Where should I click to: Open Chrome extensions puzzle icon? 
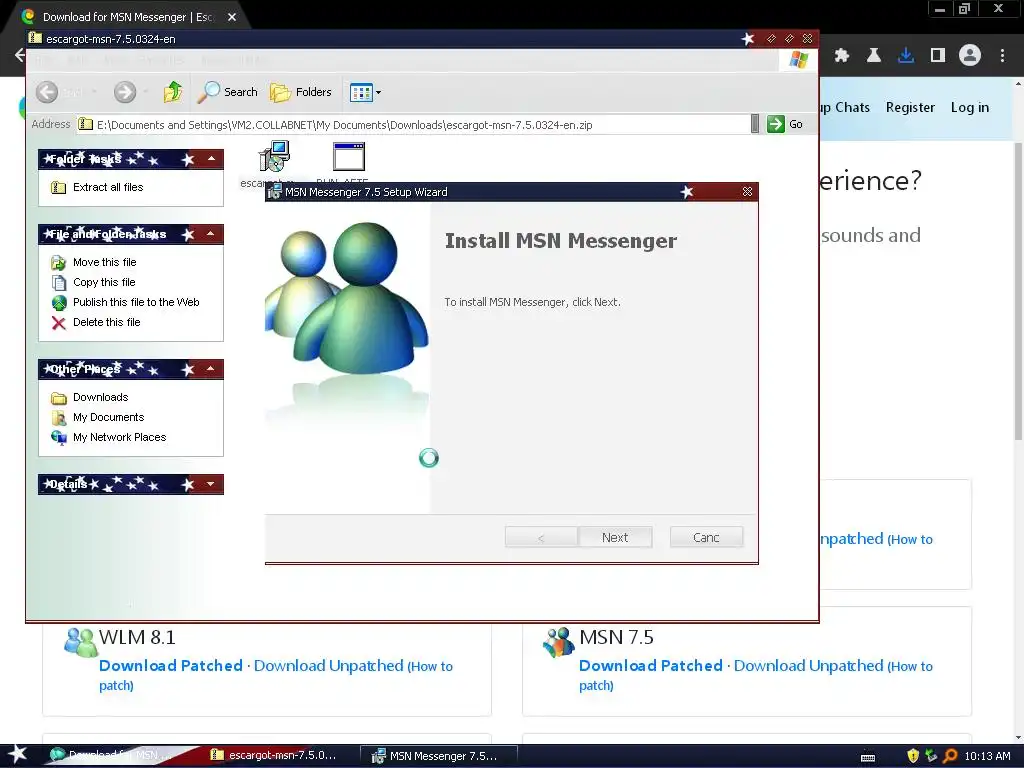(x=842, y=56)
